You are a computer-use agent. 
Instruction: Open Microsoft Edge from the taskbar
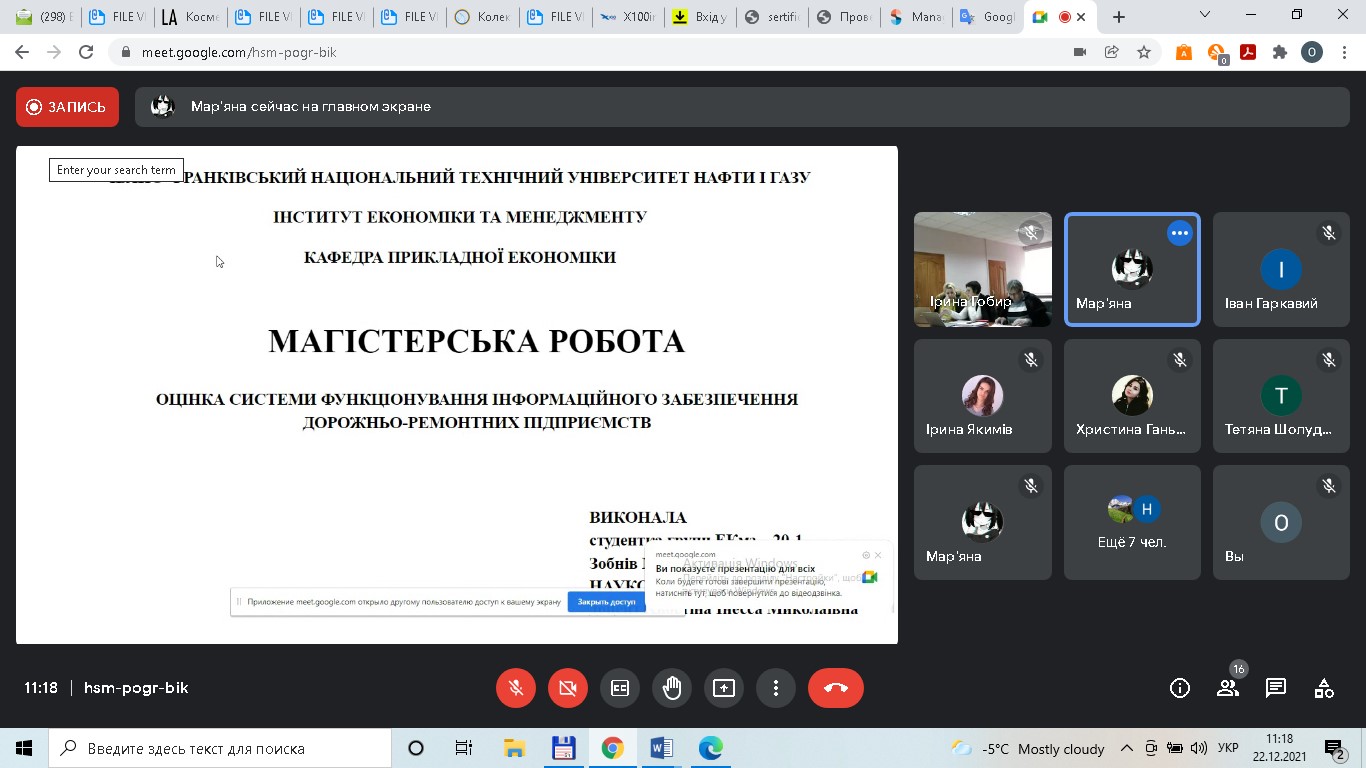tap(710, 747)
